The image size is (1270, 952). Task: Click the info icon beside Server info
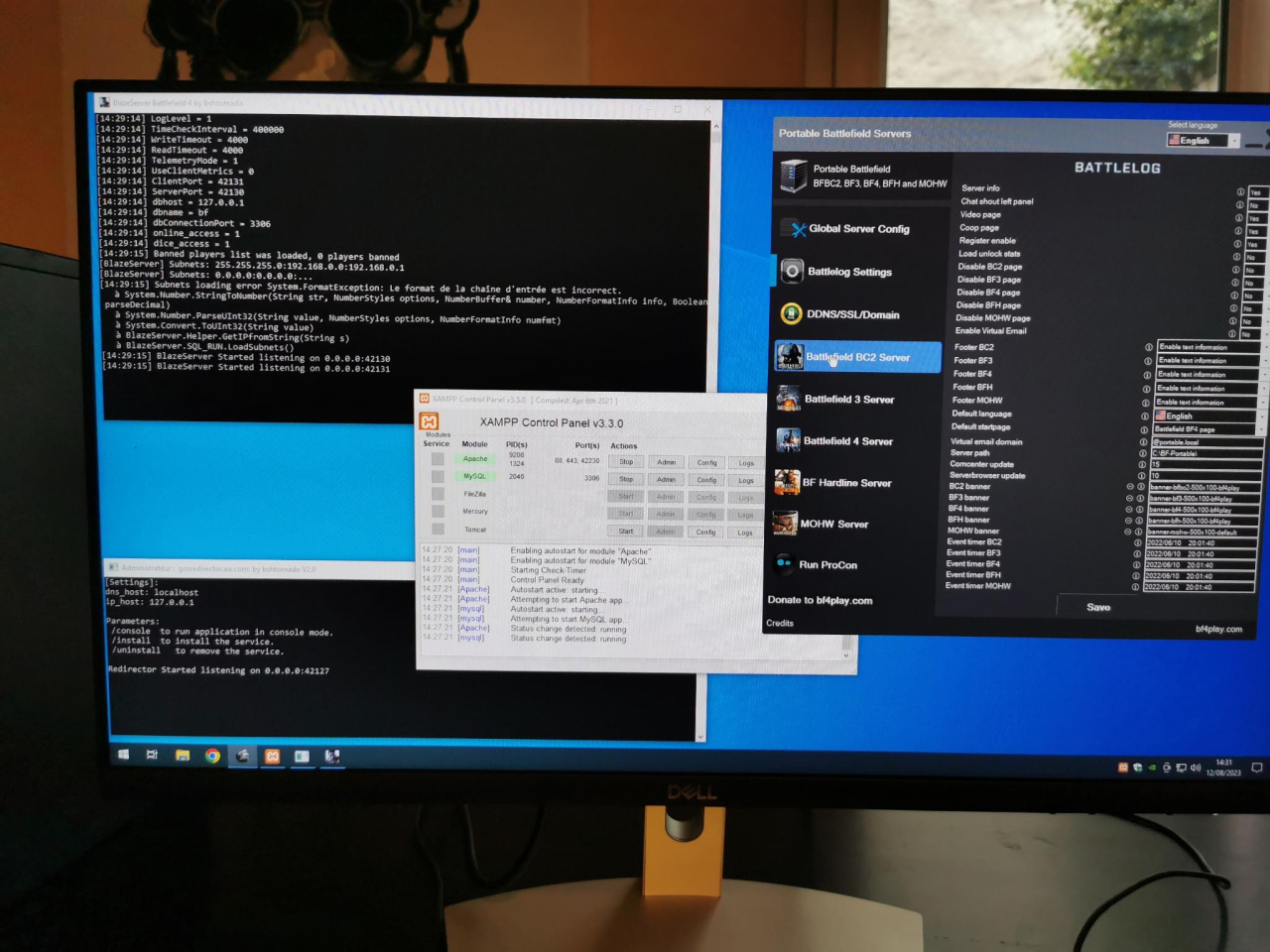click(1240, 192)
